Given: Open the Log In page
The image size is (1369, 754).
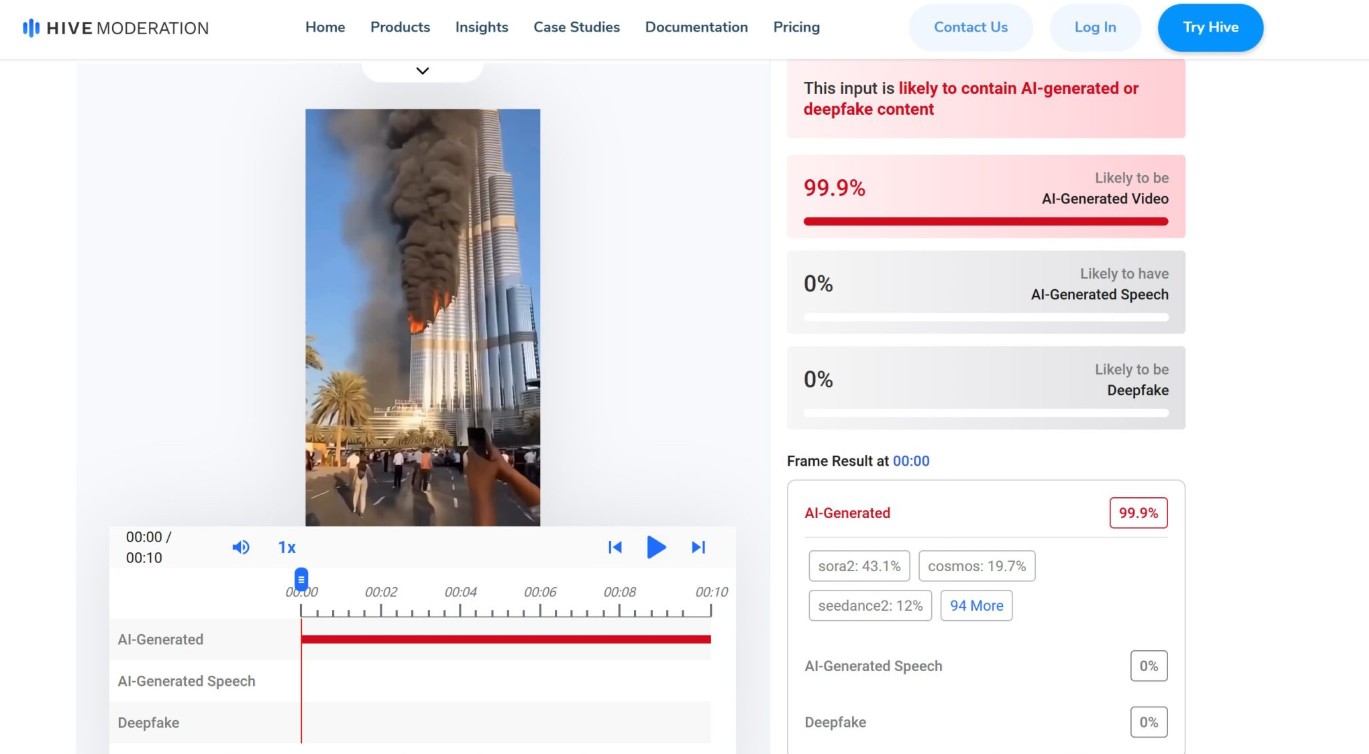Looking at the screenshot, I should coord(1095,27).
